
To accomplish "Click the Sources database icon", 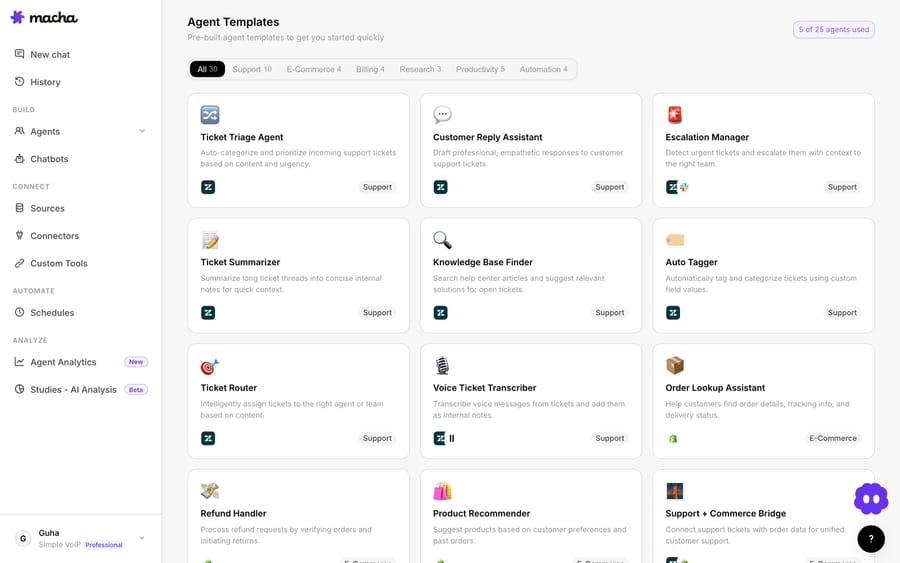I will (20, 208).
